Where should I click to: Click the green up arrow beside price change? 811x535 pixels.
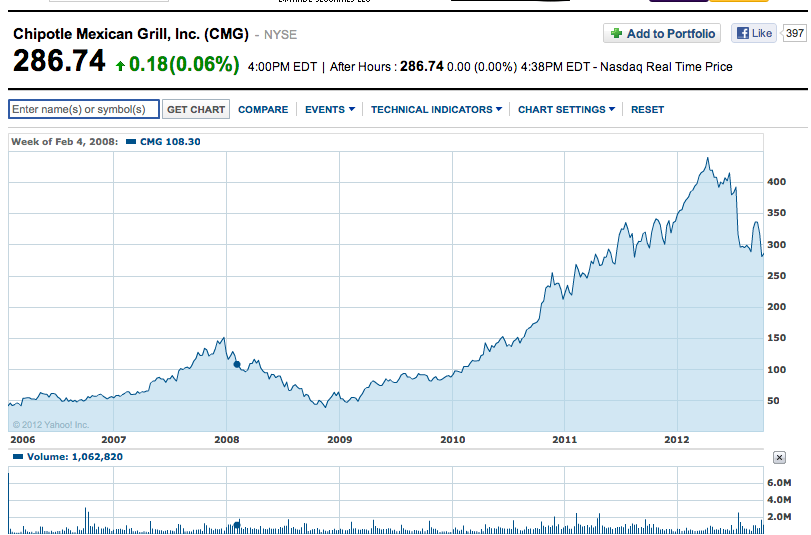[x=121, y=66]
